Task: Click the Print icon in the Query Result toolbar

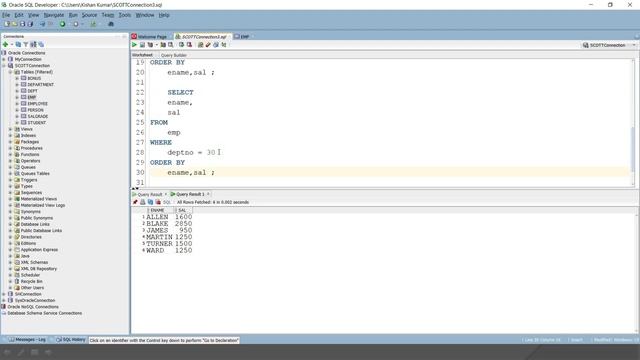Action: tap(142, 202)
